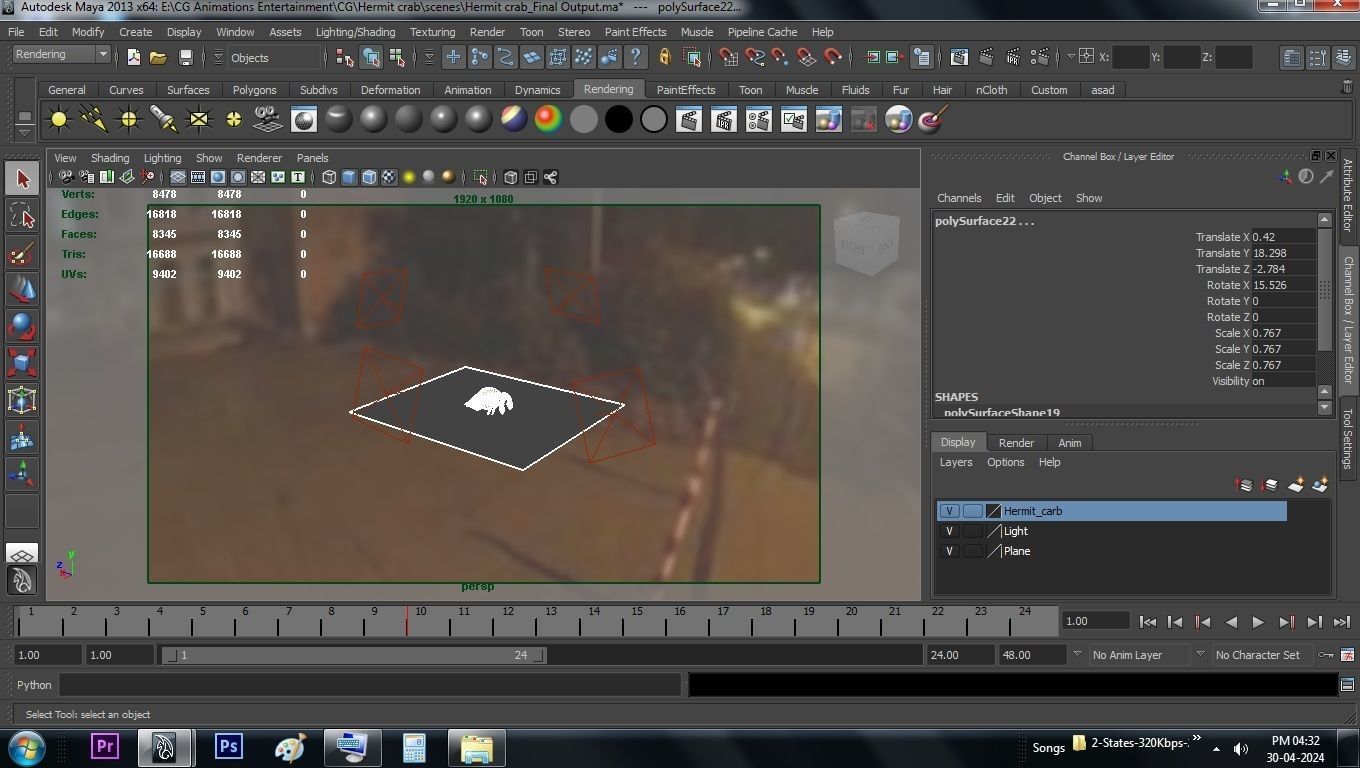Click the Paint Selection tool icon
The height and width of the screenshot is (768, 1360).
coord(22,253)
